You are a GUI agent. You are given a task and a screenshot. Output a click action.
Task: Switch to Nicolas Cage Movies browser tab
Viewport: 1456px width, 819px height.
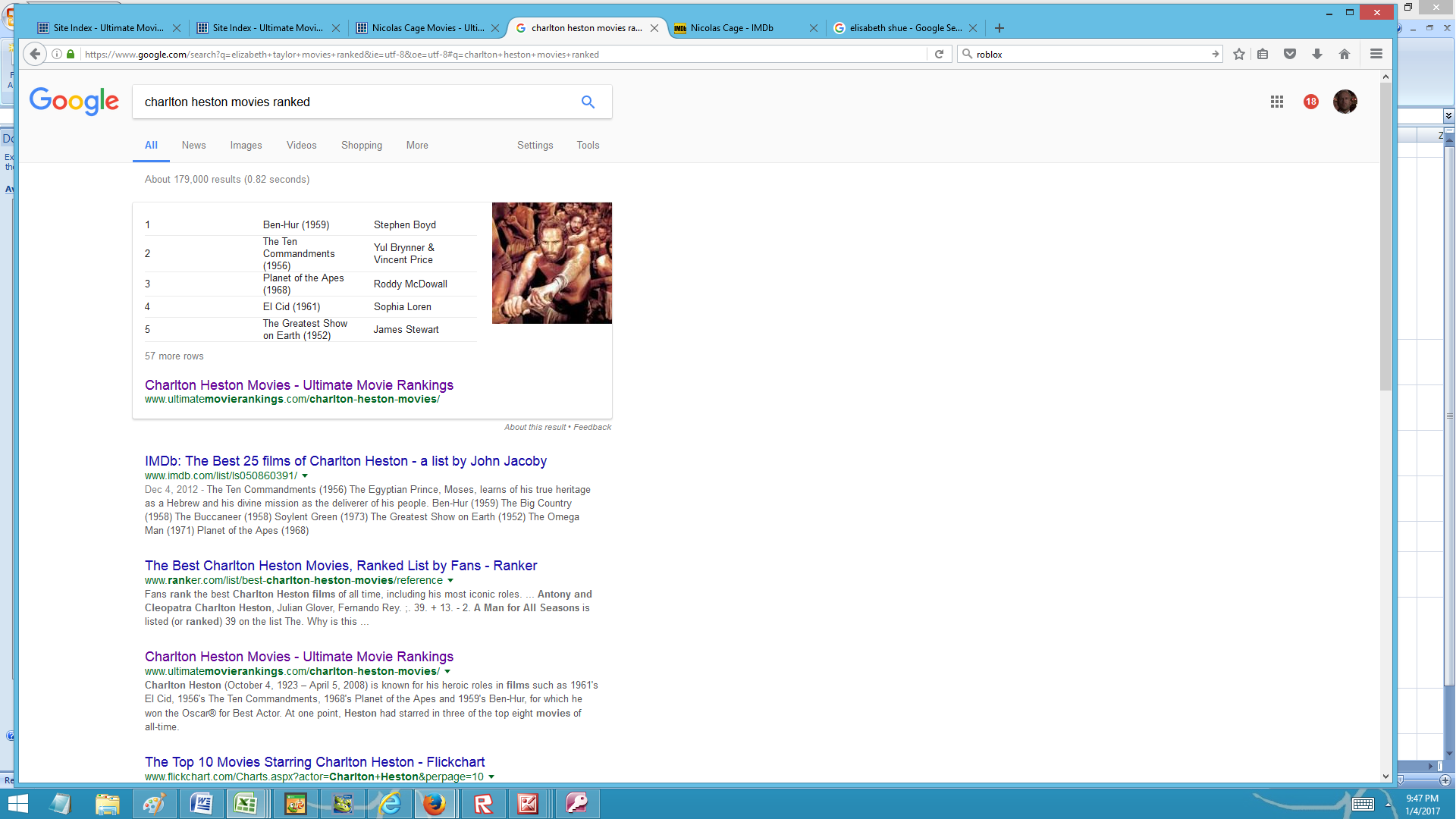coord(428,28)
